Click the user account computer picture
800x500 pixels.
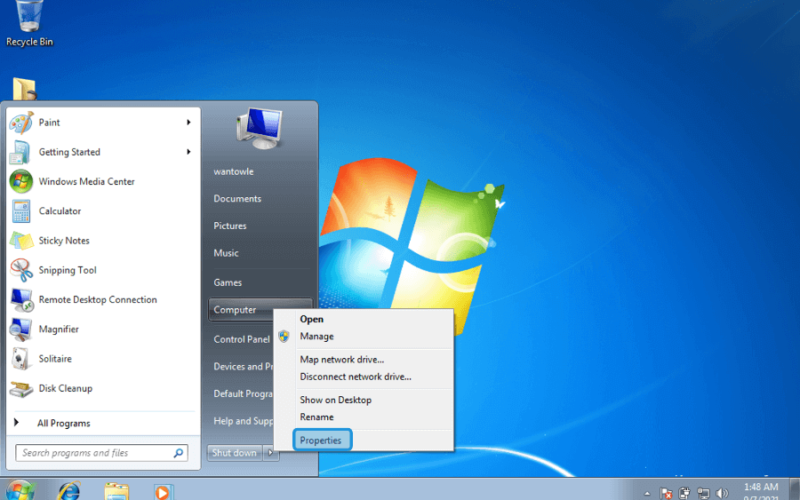point(260,128)
